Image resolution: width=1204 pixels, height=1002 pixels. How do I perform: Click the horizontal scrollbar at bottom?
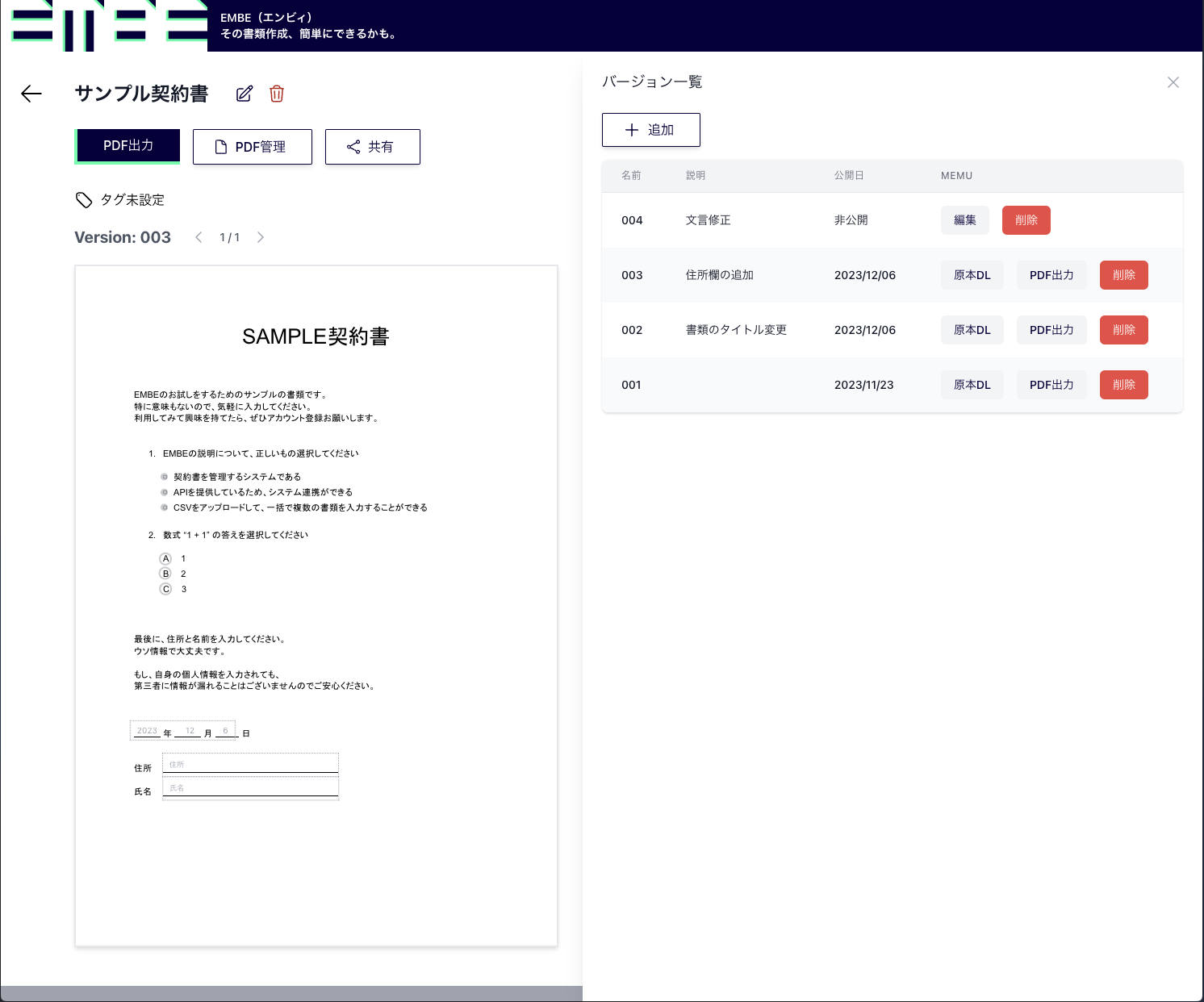pos(291,993)
